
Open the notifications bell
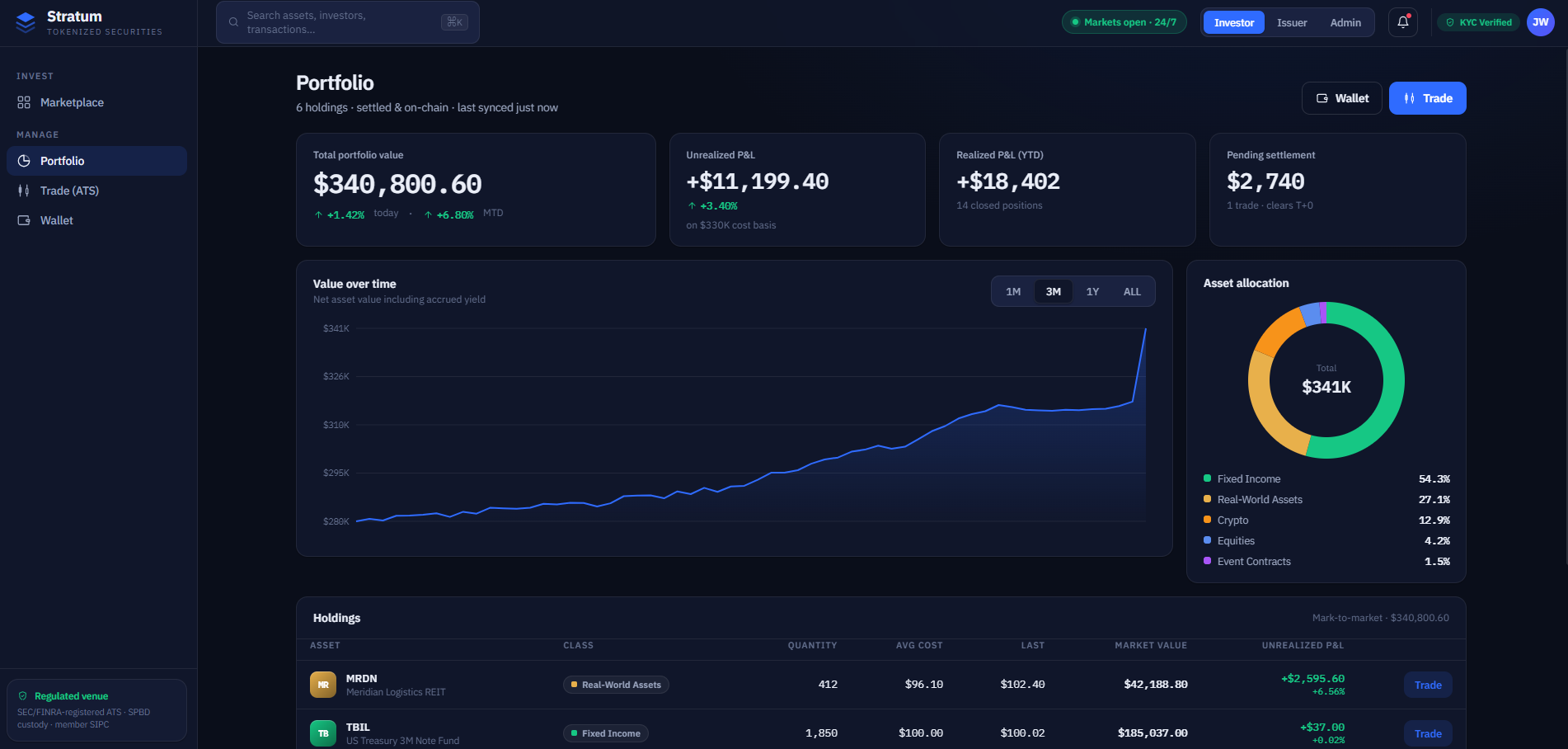coord(1403,22)
